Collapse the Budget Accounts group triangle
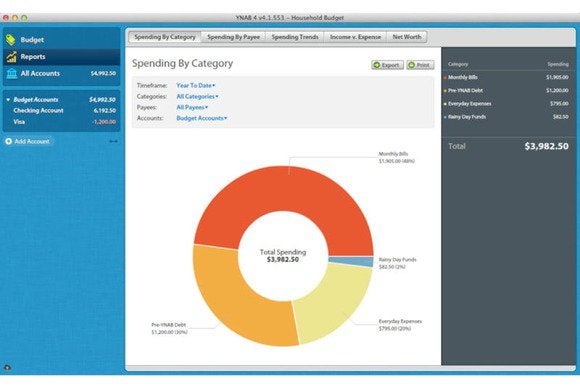 coord(8,100)
